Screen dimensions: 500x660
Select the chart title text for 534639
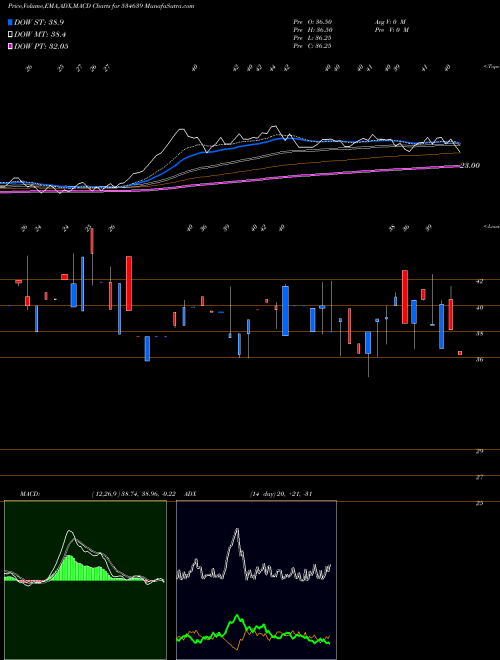pyautogui.click(x=101, y=6)
